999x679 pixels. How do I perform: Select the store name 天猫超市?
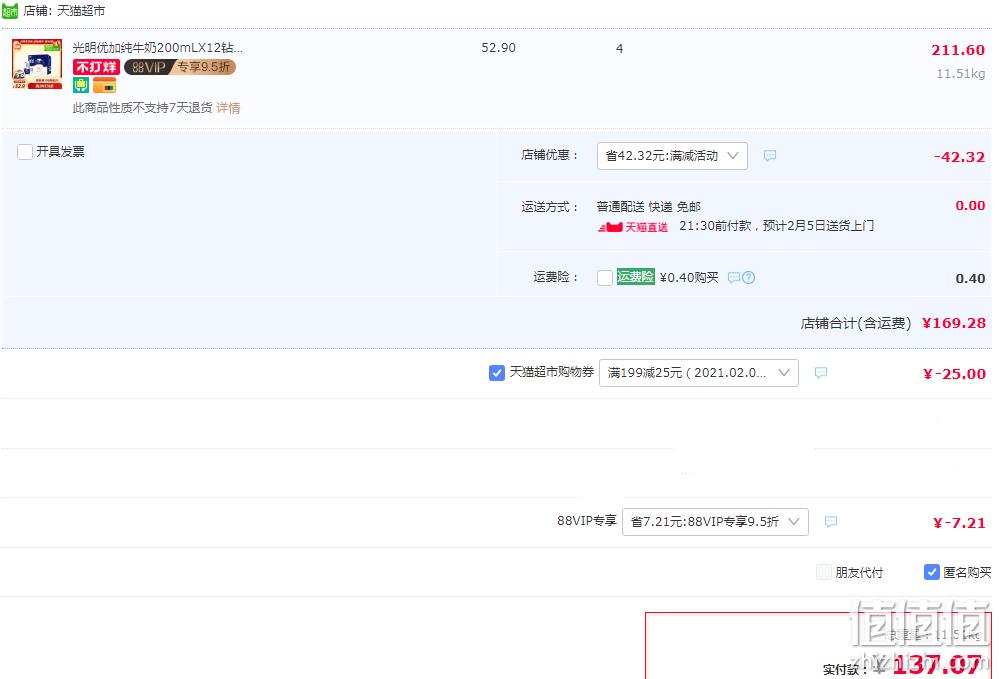(81, 11)
